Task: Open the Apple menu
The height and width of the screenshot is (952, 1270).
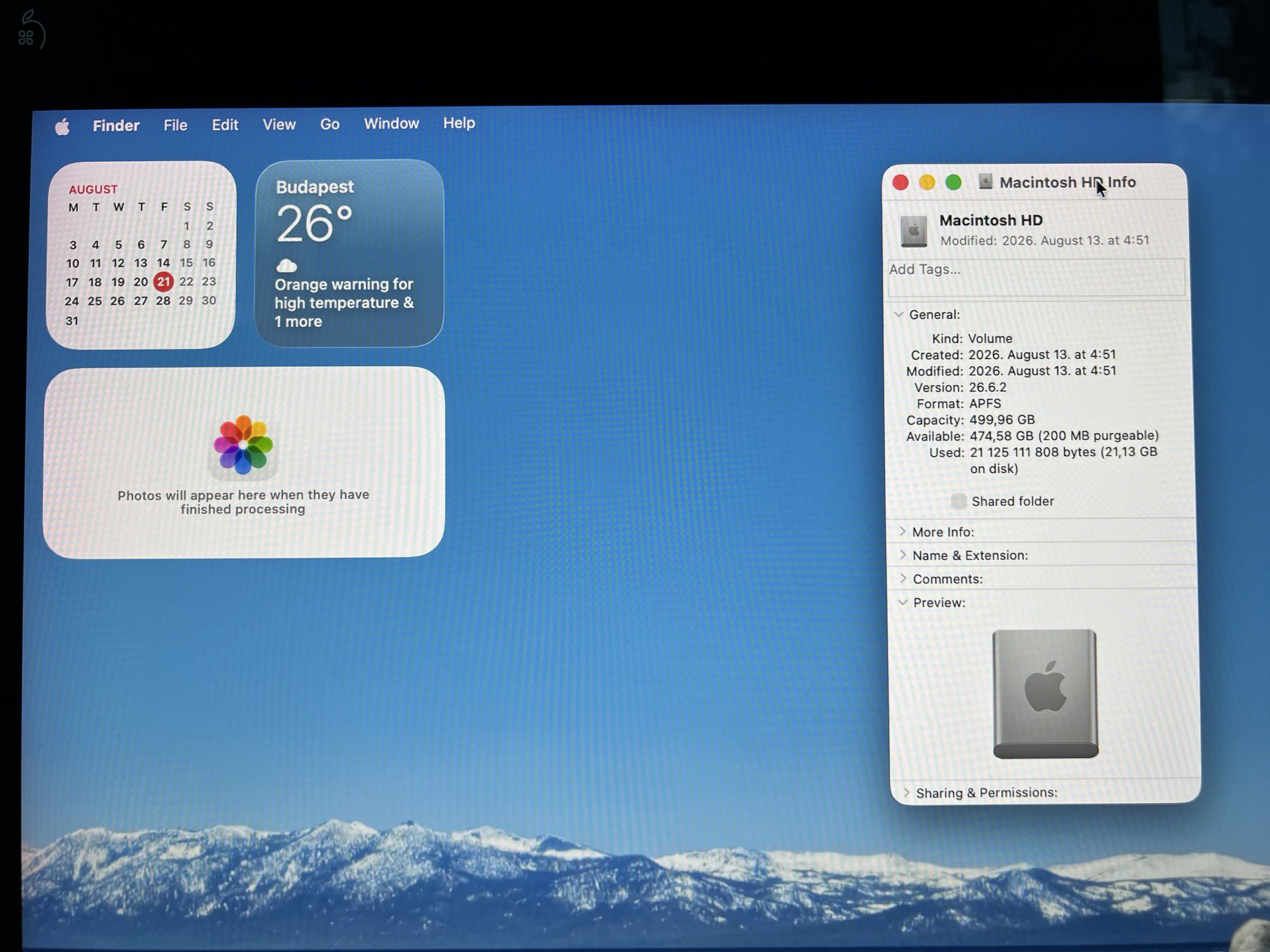Action: tap(62, 126)
